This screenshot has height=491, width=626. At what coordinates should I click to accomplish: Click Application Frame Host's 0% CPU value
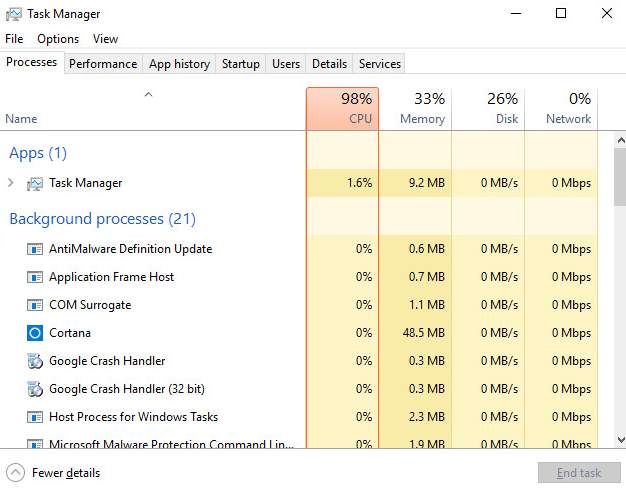[x=364, y=277]
